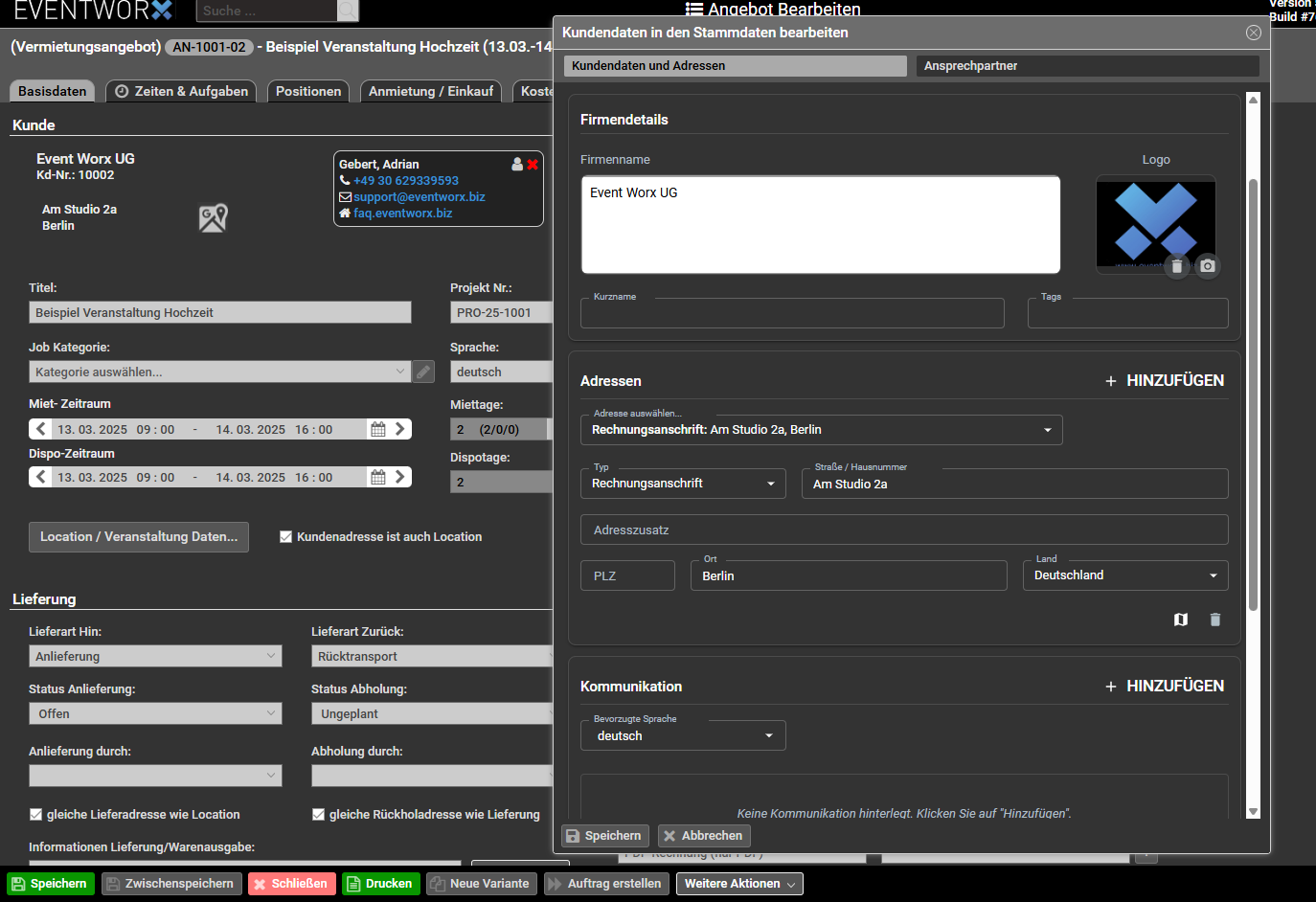1316x902 pixels.
Task: Click the Titel input field
Action: [x=220, y=312]
